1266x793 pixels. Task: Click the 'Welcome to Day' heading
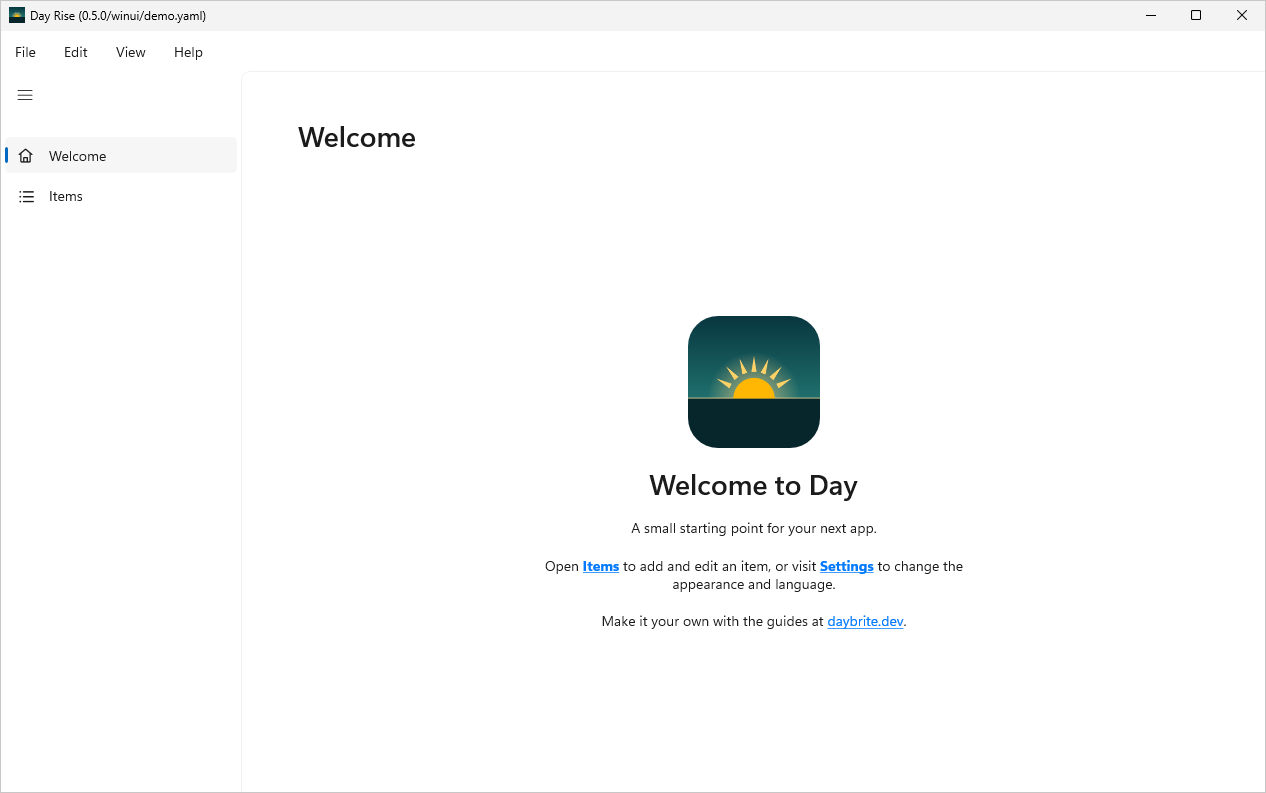click(754, 485)
